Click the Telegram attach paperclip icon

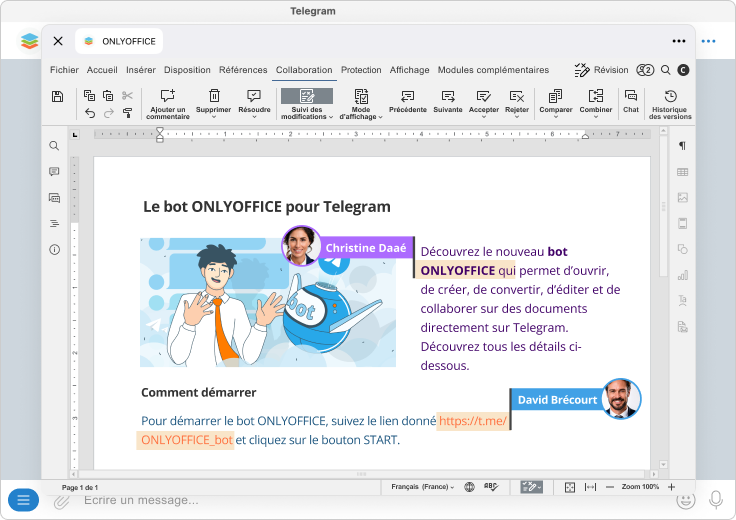61,501
